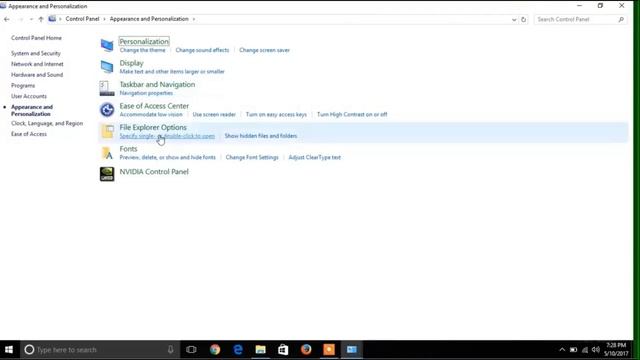Image resolution: width=640 pixels, height=360 pixels.
Task: Click Change sound effects
Action: 202,50
